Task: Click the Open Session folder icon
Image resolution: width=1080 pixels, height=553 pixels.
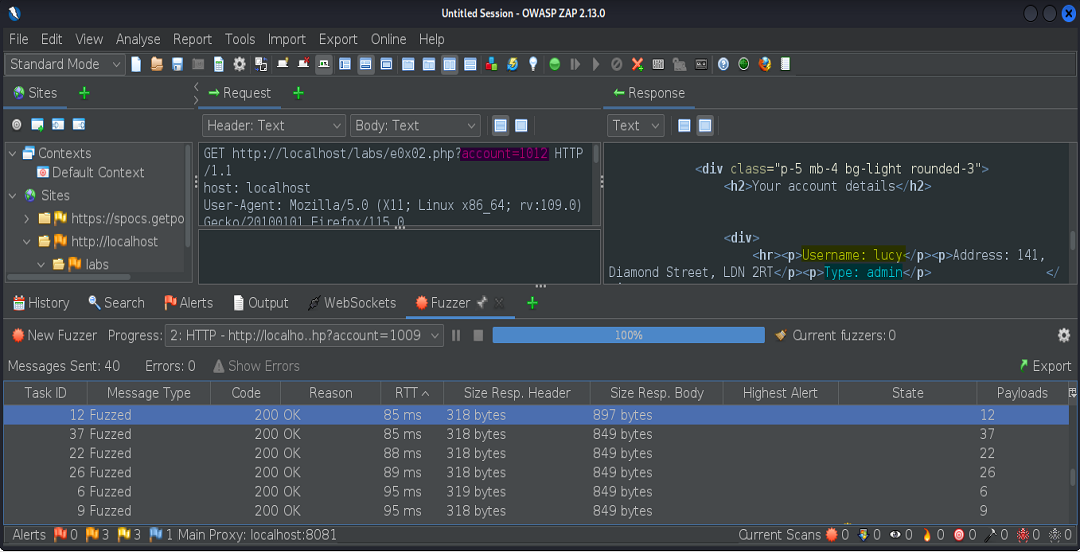Action: (x=157, y=65)
